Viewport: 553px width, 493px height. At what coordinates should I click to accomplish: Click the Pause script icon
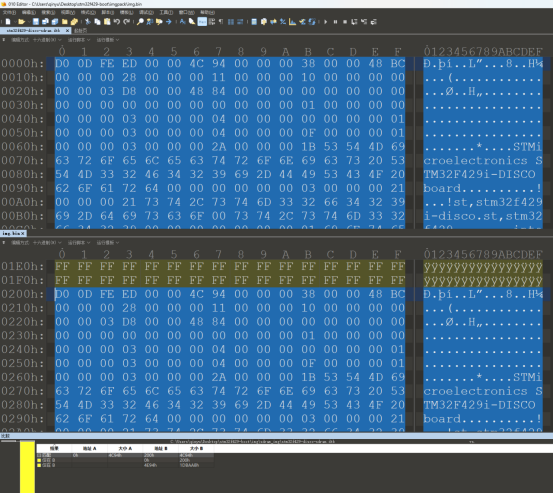click(x=335, y=22)
